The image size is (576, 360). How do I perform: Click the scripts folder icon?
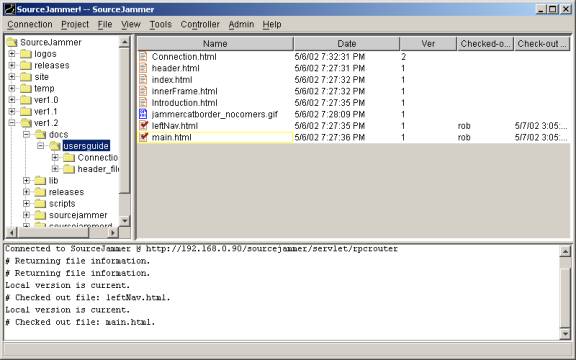coord(40,204)
